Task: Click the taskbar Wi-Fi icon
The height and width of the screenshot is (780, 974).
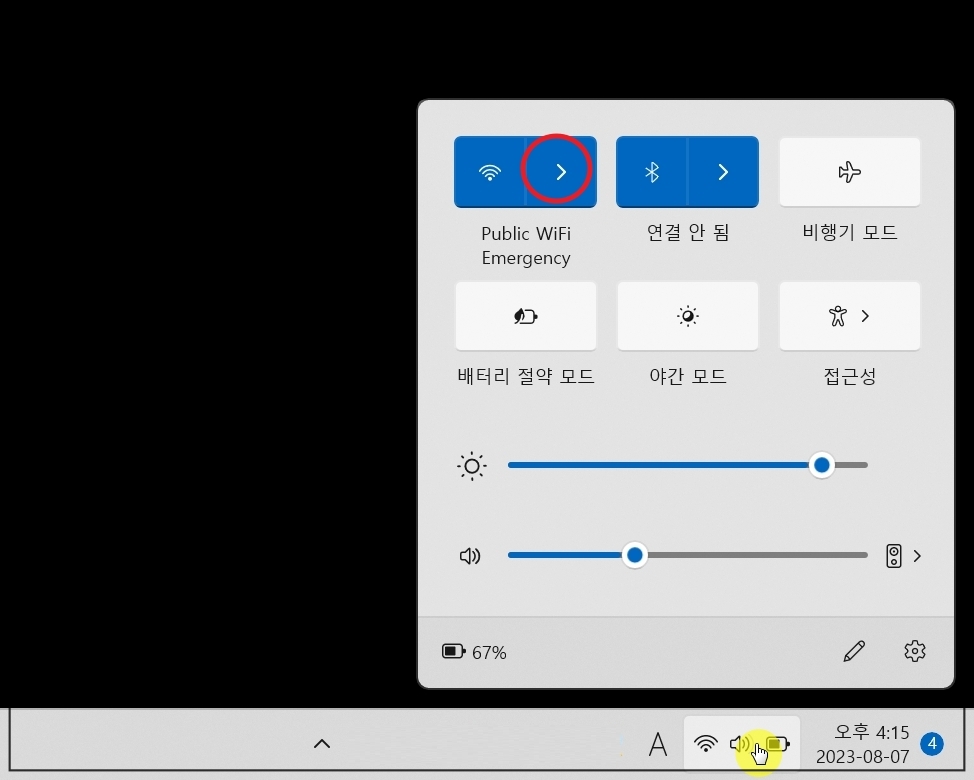Action: pyautogui.click(x=706, y=743)
